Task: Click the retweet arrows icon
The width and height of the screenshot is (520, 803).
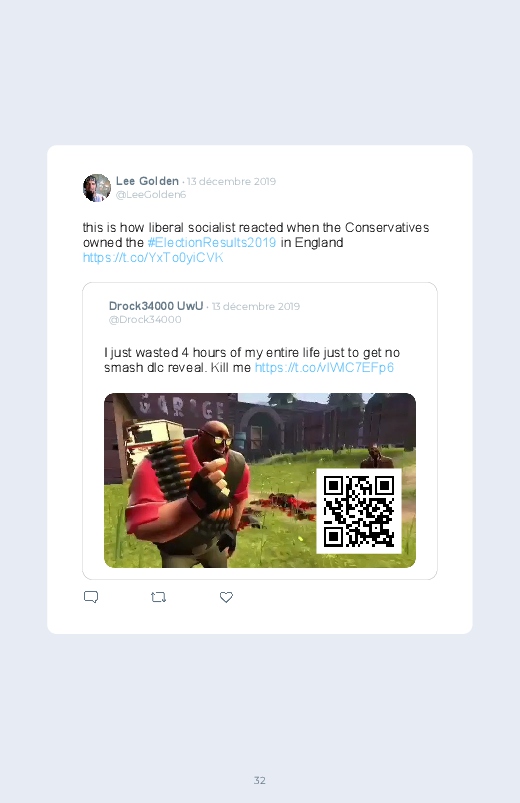Action: [158, 597]
